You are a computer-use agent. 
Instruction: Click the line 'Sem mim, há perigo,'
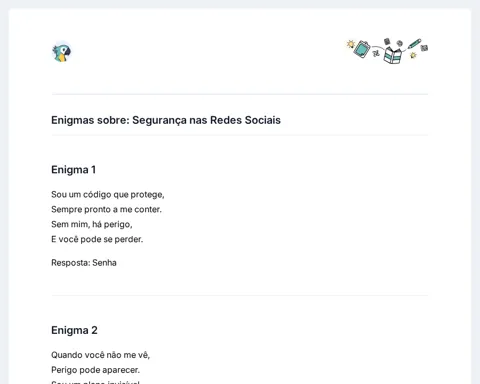(92, 224)
